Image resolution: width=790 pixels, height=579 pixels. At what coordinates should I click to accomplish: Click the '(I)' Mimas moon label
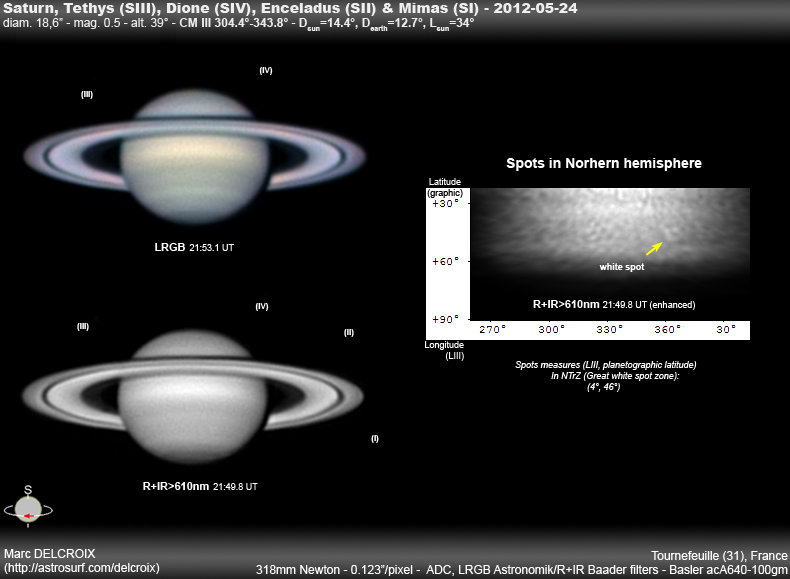tap(375, 438)
